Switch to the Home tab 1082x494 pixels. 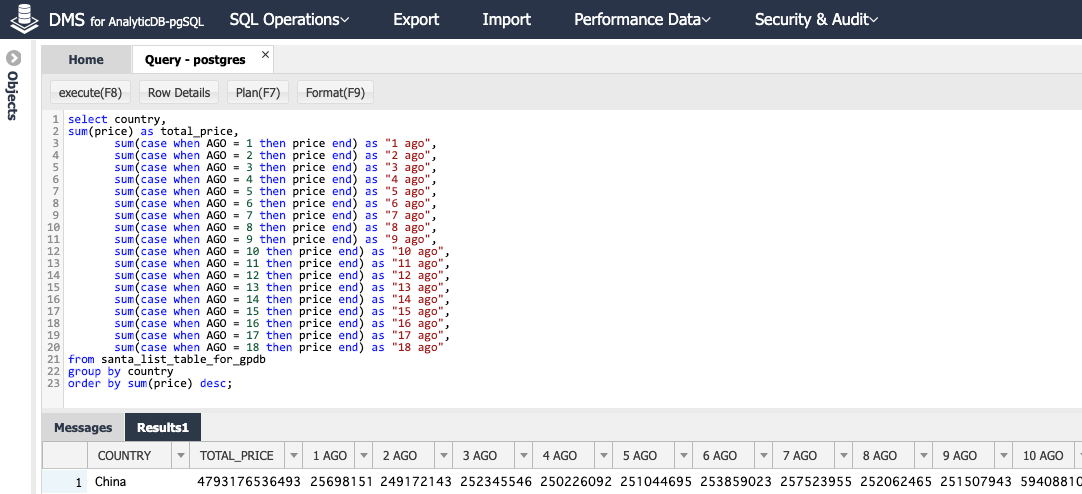point(86,59)
